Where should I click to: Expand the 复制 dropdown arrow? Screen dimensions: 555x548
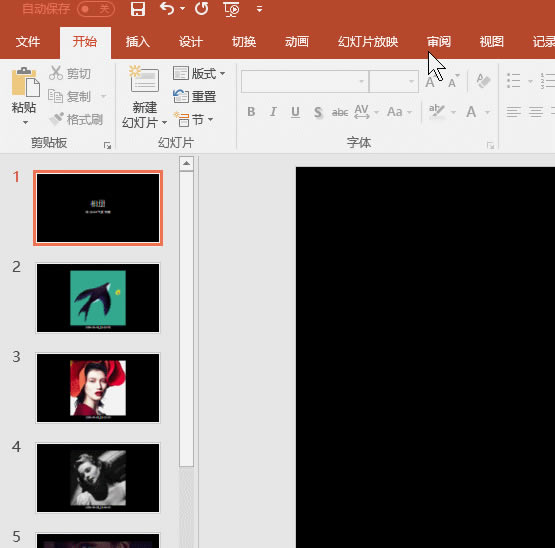pyautogui.click(x=103, y=96)
